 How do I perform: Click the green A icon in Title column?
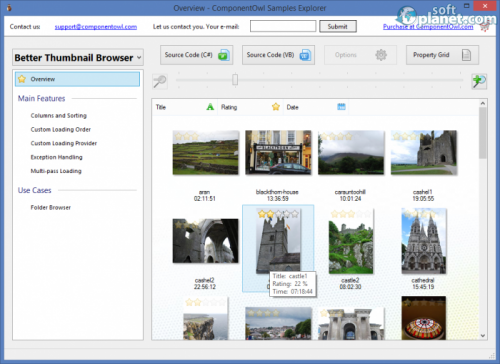210,107
